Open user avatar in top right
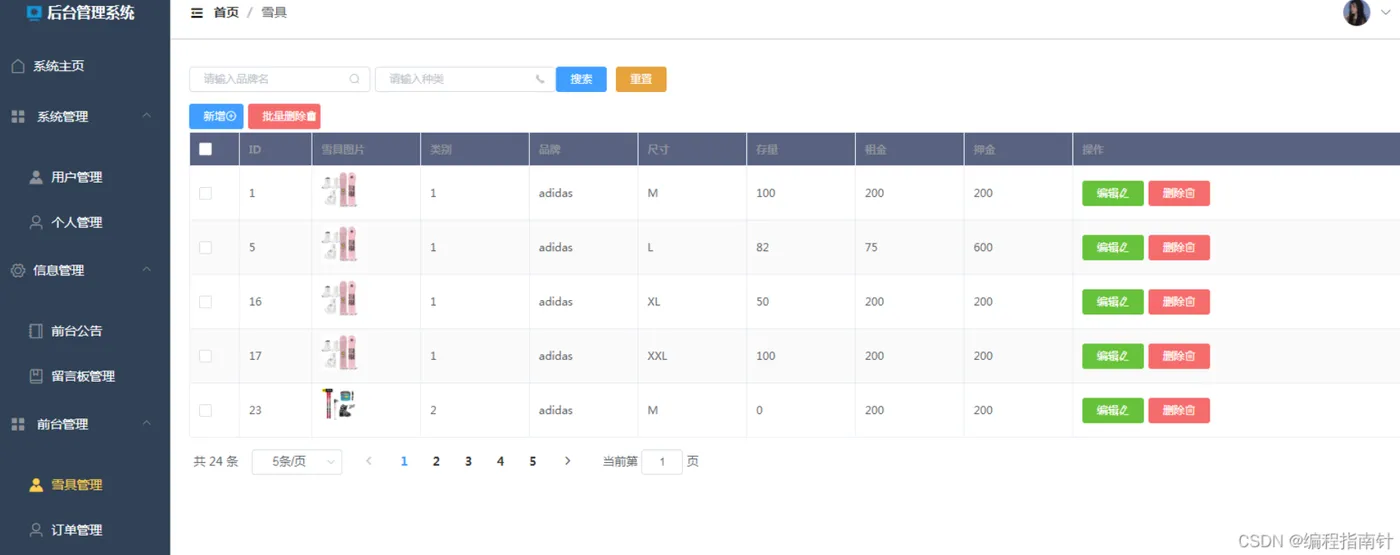1400x555 pixels. coord(1356,12)
